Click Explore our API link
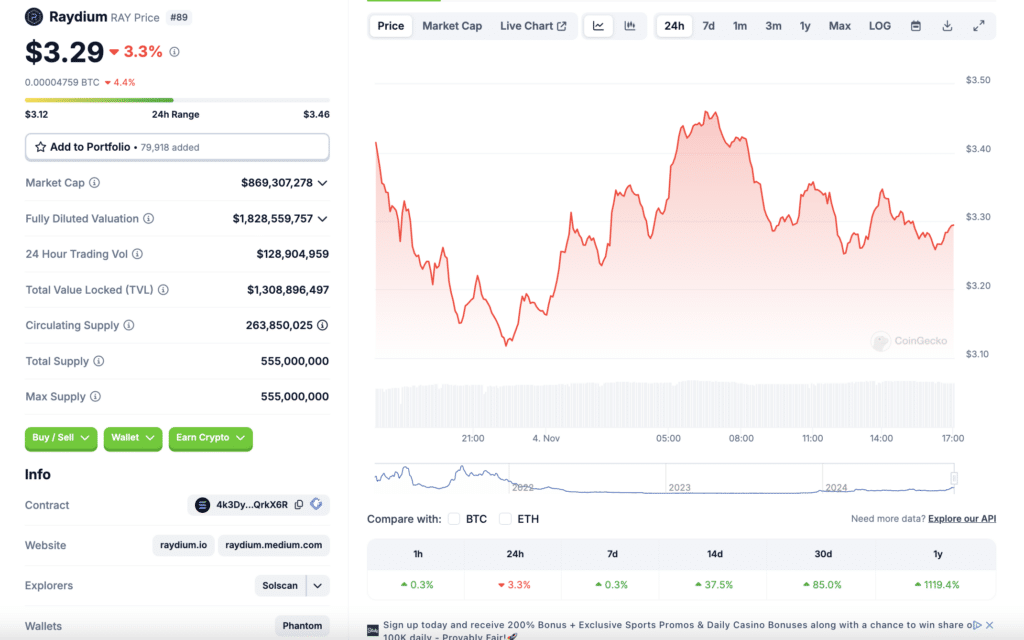1024x640 pixels. pos(962,519)
